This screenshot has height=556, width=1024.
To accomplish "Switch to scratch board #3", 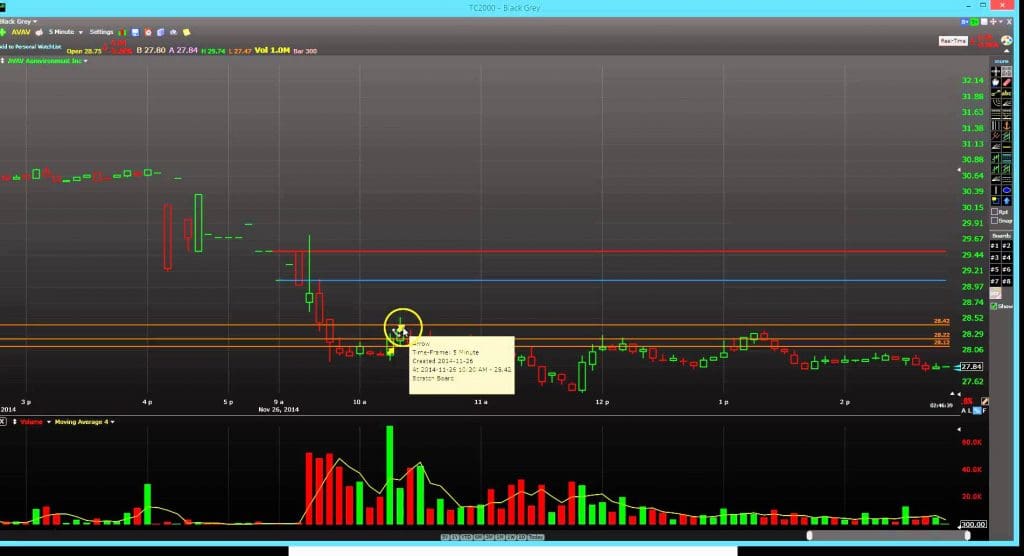I will 995,258.
